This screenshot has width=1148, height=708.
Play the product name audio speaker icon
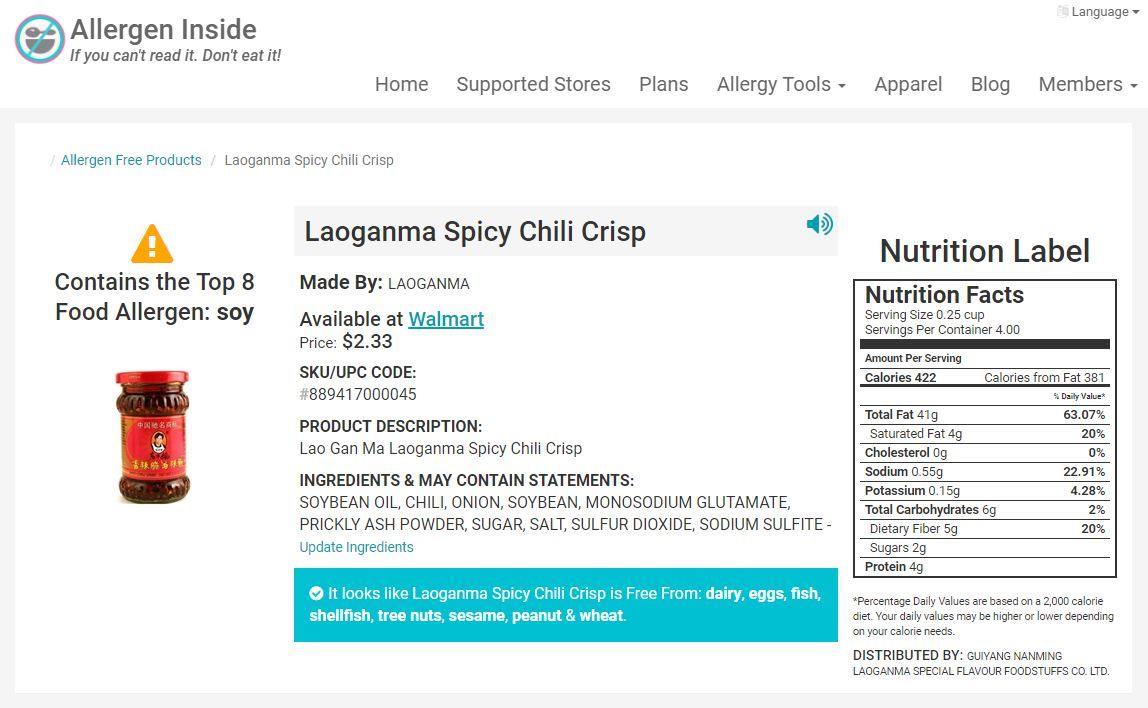point(819,224)
